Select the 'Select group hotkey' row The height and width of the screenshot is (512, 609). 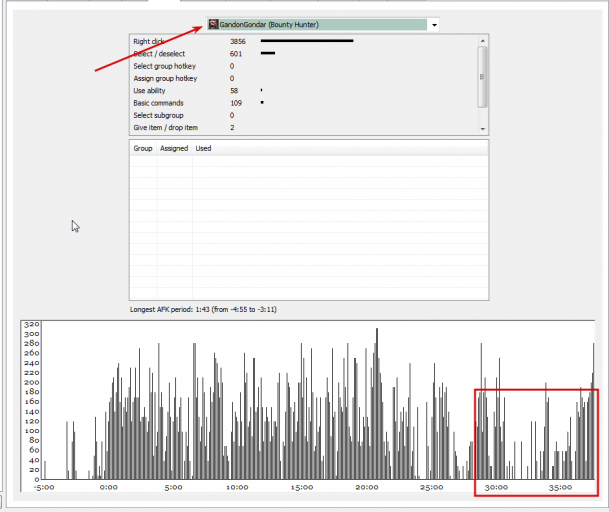coord(303,66)
